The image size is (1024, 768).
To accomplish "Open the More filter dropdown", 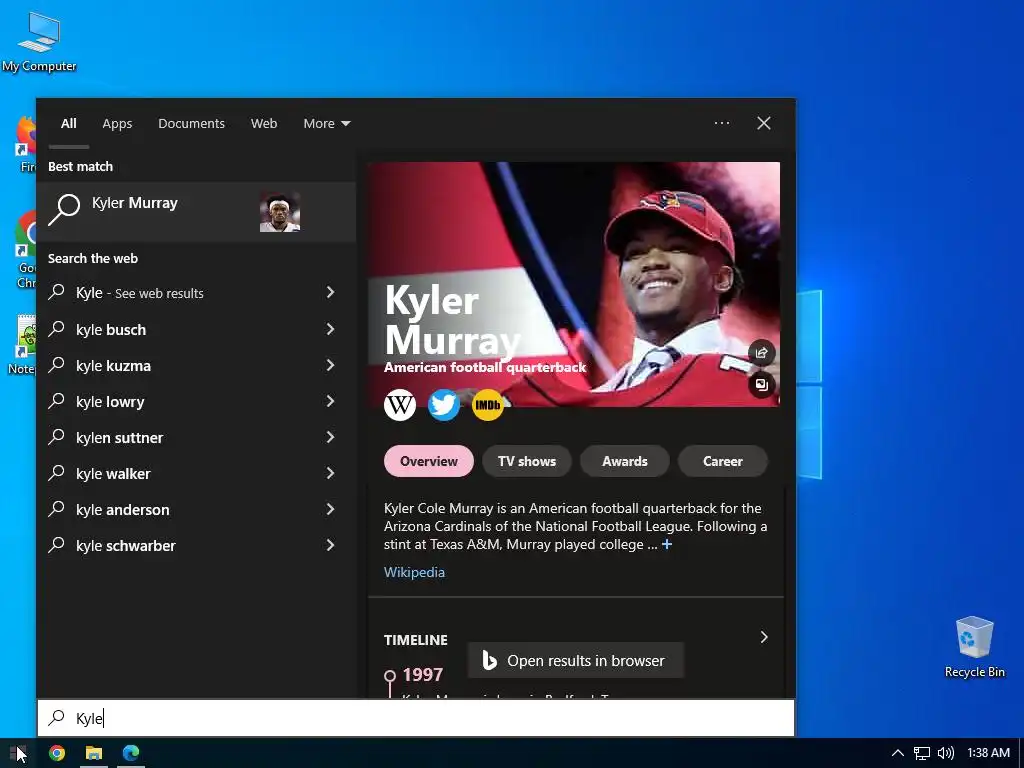I will point(327,123).
